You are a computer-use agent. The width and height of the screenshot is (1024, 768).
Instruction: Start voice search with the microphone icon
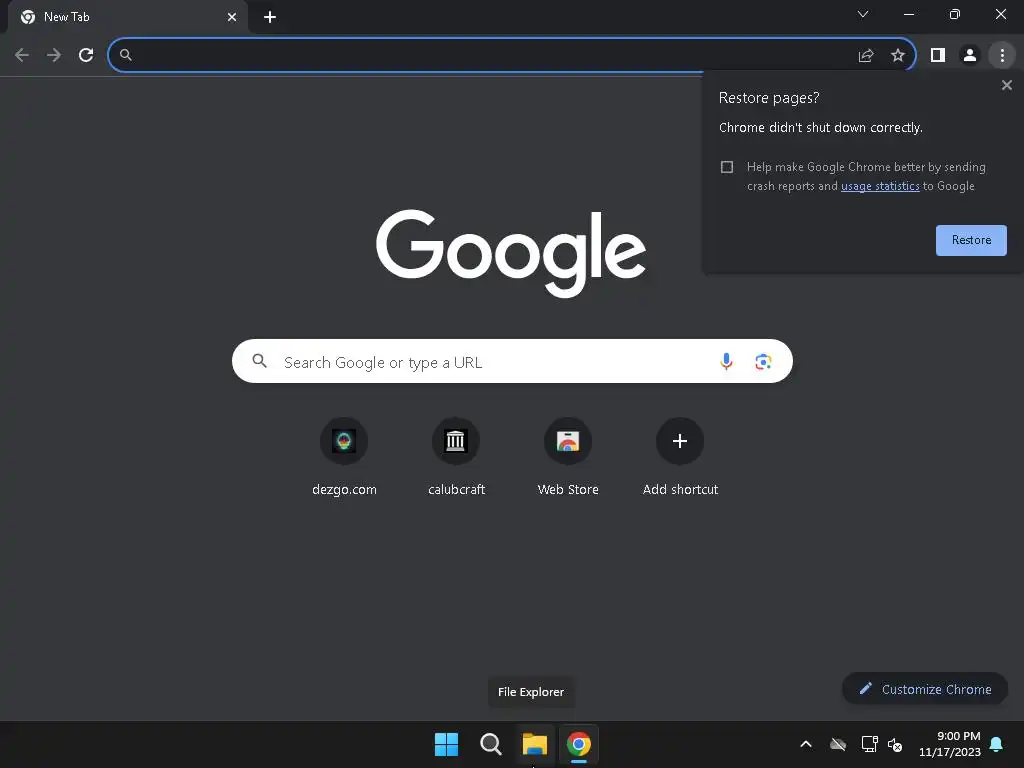pyautogui.click(x=726, y=361)
